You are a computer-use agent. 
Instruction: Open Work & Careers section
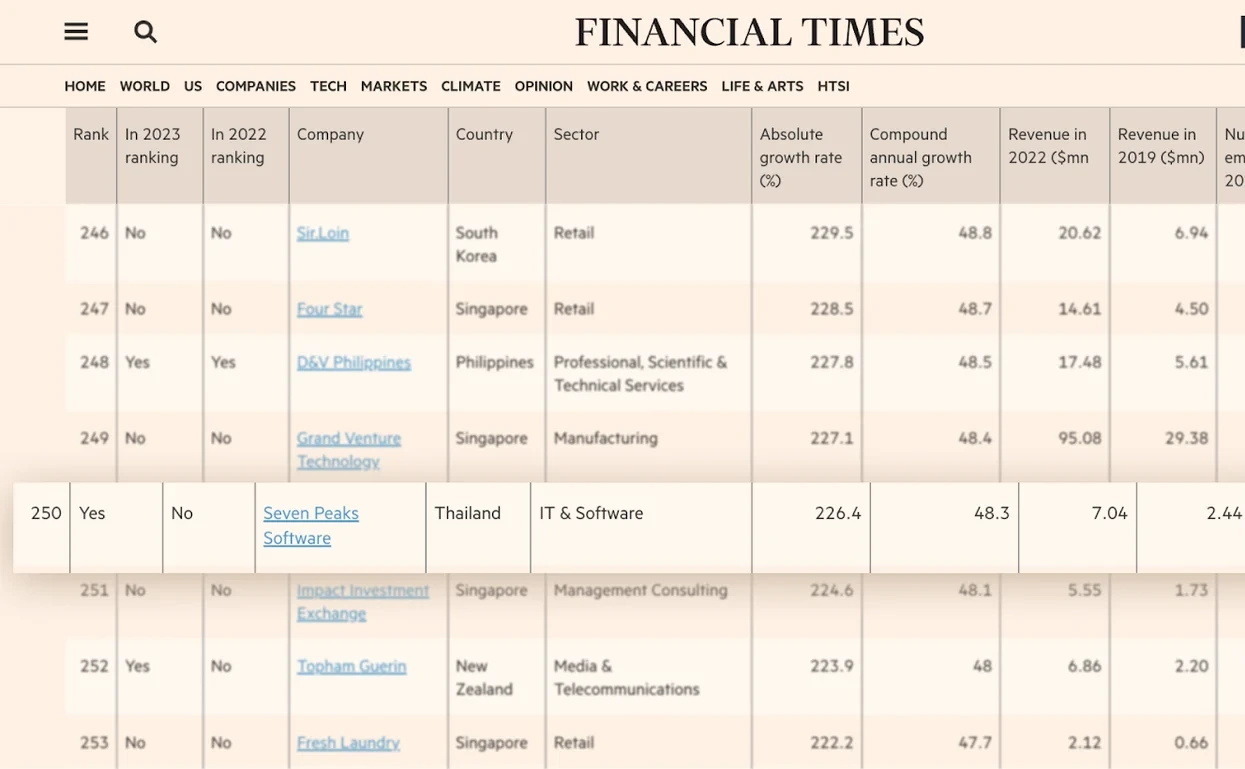pos(647,86)
